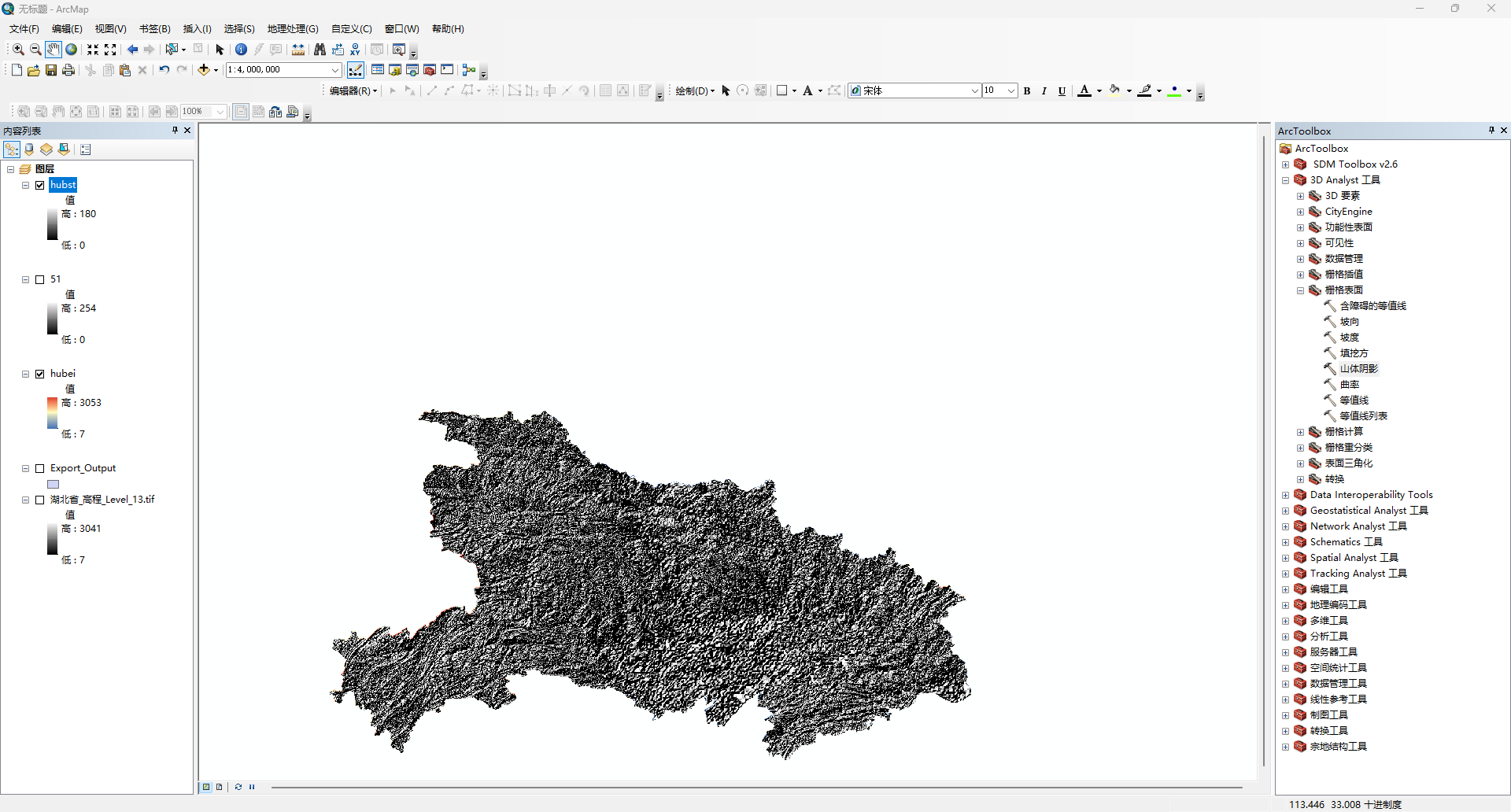Turn on the Export_Output layer
This screenshot has width=1511, height=812.
40,468
